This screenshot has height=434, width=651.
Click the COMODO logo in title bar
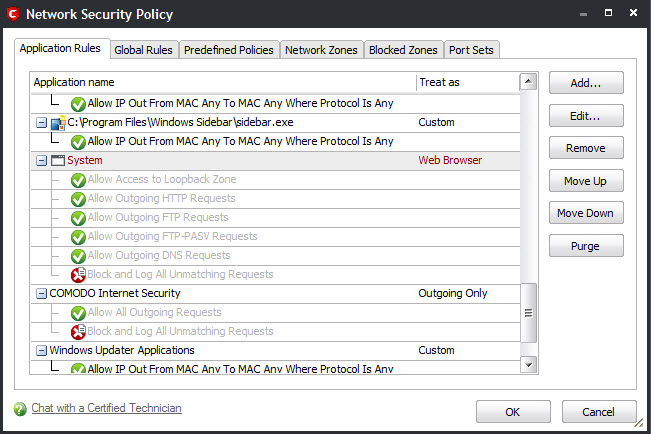click(13, 14)
